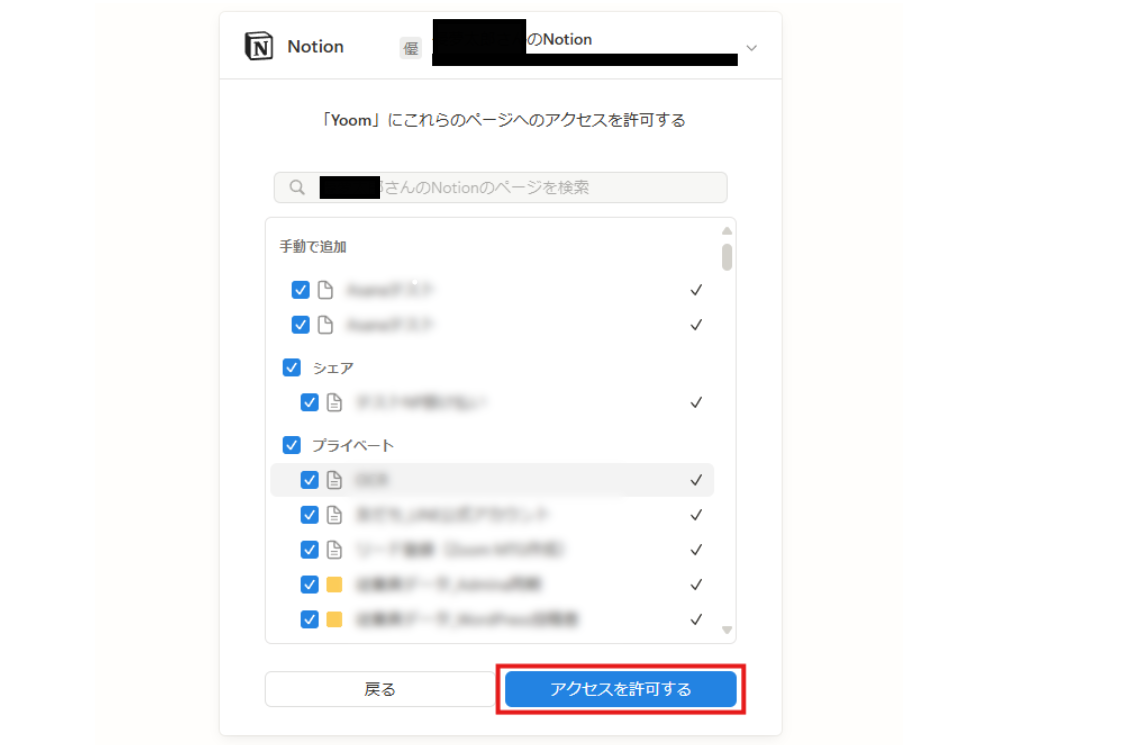Image resolution: width=1130 pixels, height=745 pixels.
Task: Click the second page document icon under 手動で追加
Action: coord(326,325)
